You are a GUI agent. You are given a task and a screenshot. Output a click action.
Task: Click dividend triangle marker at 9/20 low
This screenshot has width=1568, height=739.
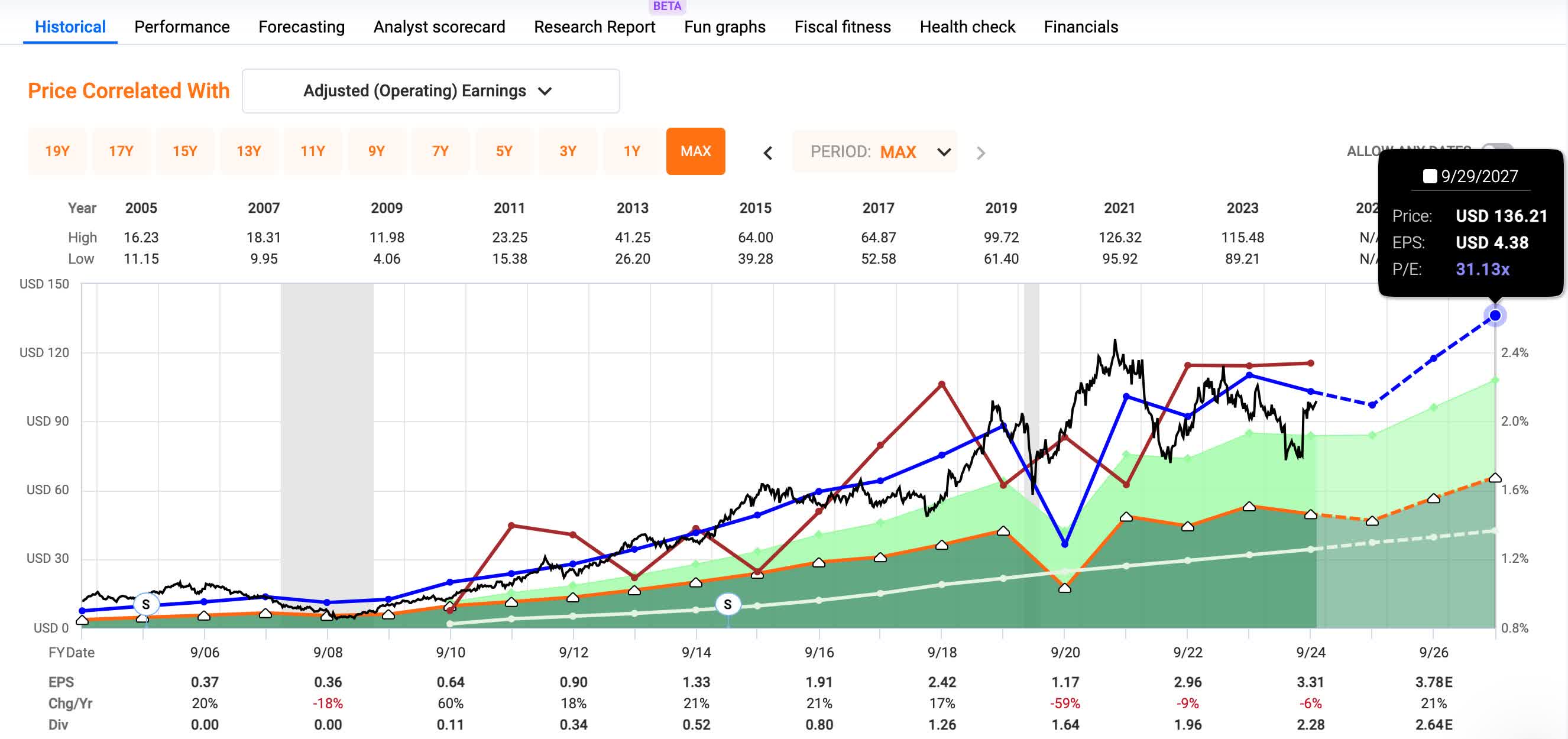tap(1065, 588)
